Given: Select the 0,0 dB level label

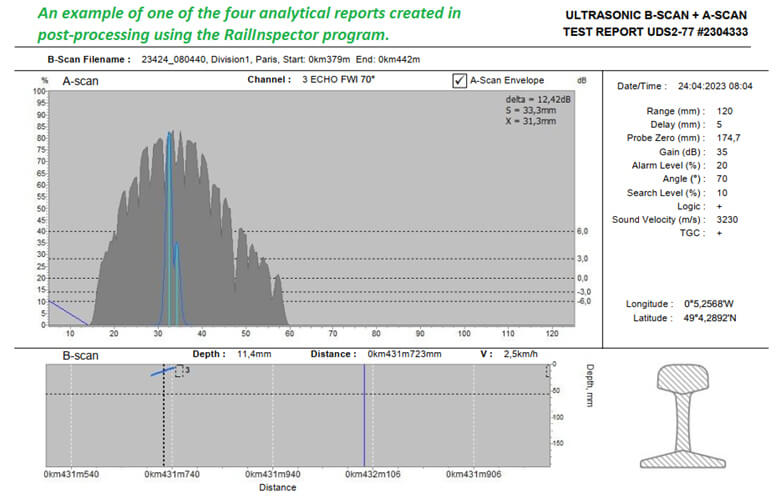Looking at the screenshot, I should (x=582, y=278).
